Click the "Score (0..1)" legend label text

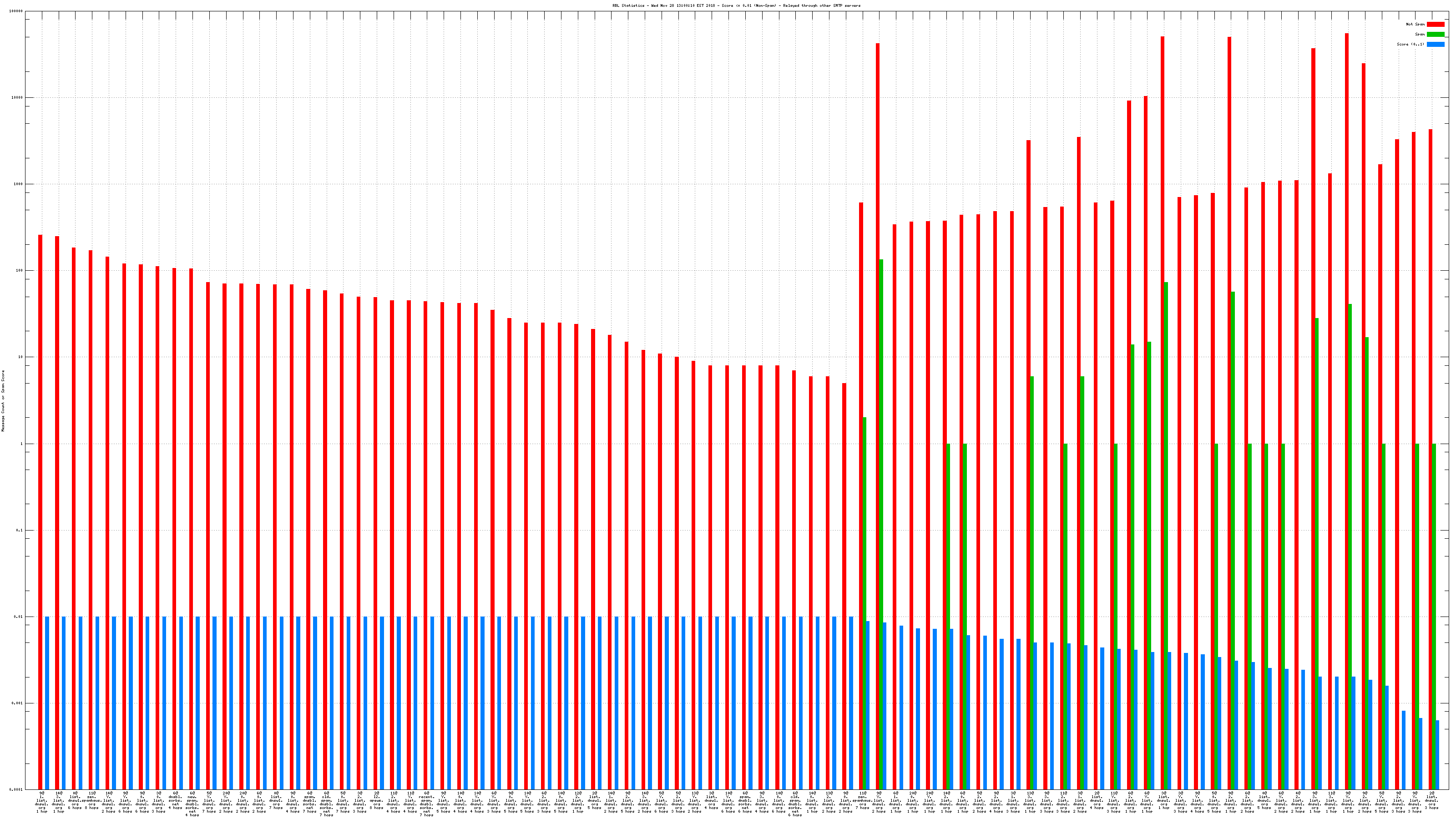tap(1410, 44)
